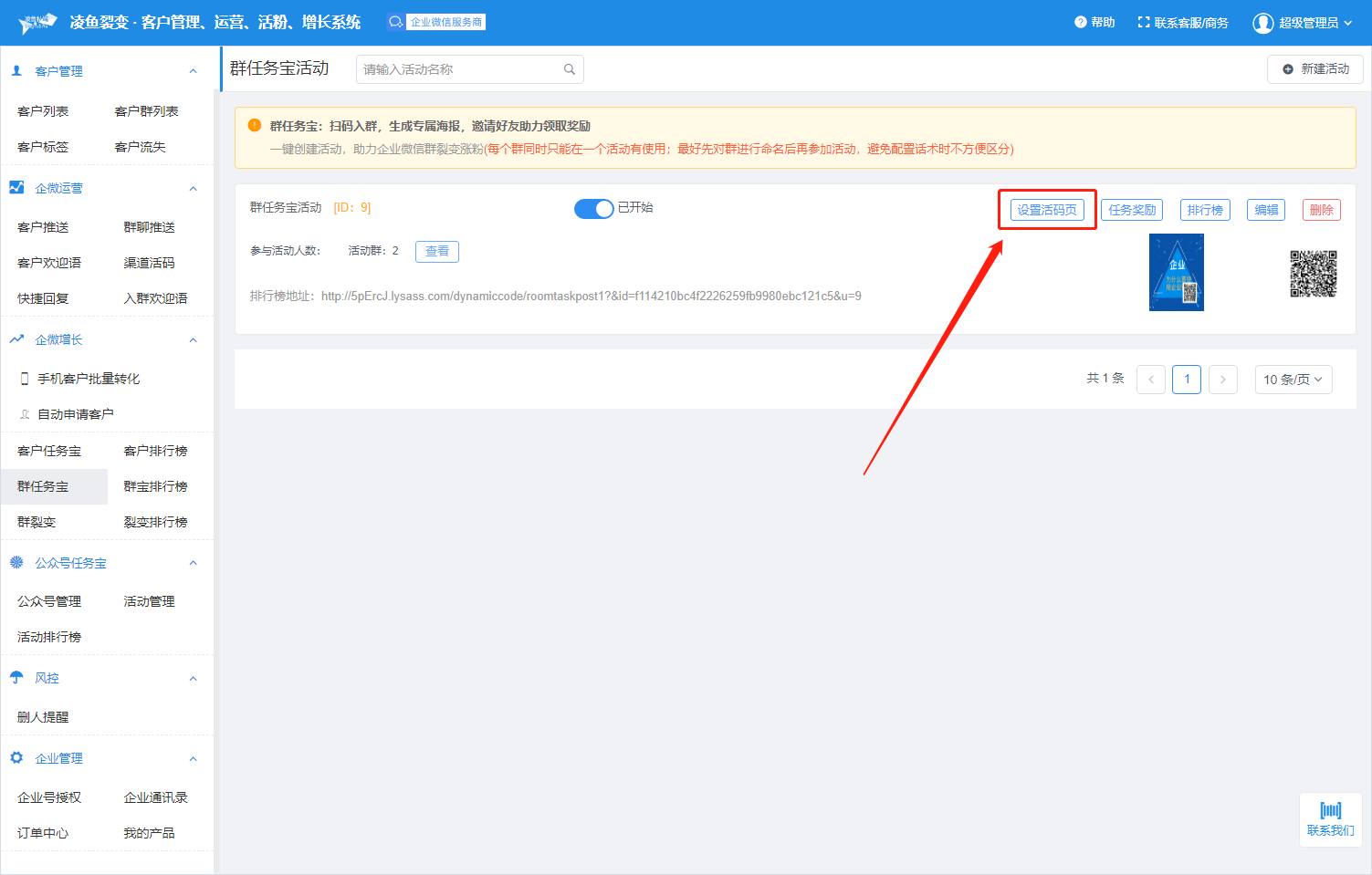Viewport: 1372px width, 875px height.
Task: Collapse the 客户管理 sidebar section
Action: (x=193, y=71)
